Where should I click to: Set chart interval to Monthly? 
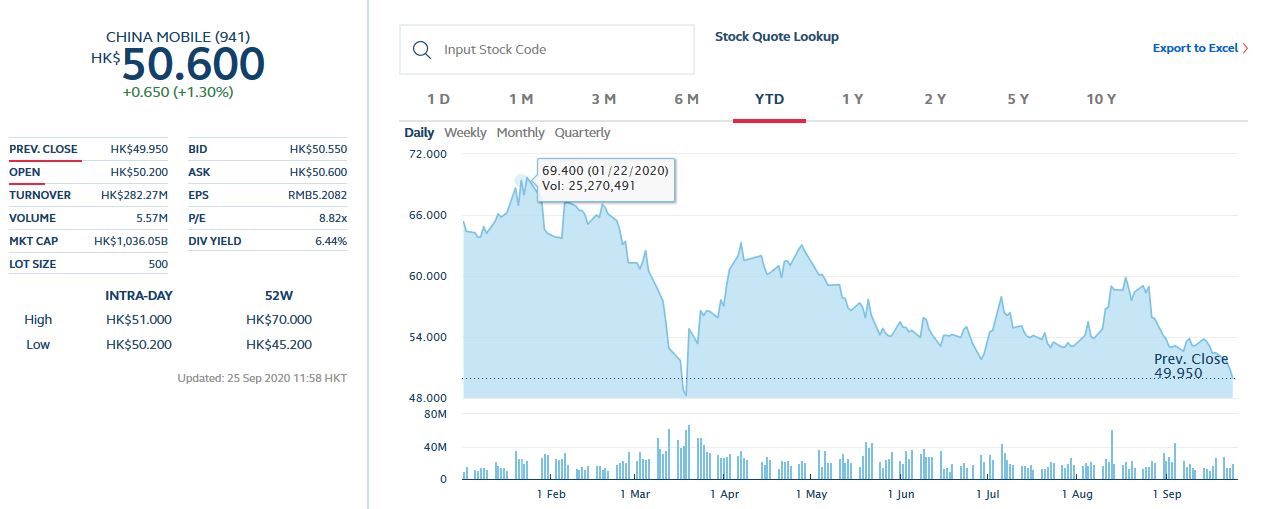tap(520, 133)
